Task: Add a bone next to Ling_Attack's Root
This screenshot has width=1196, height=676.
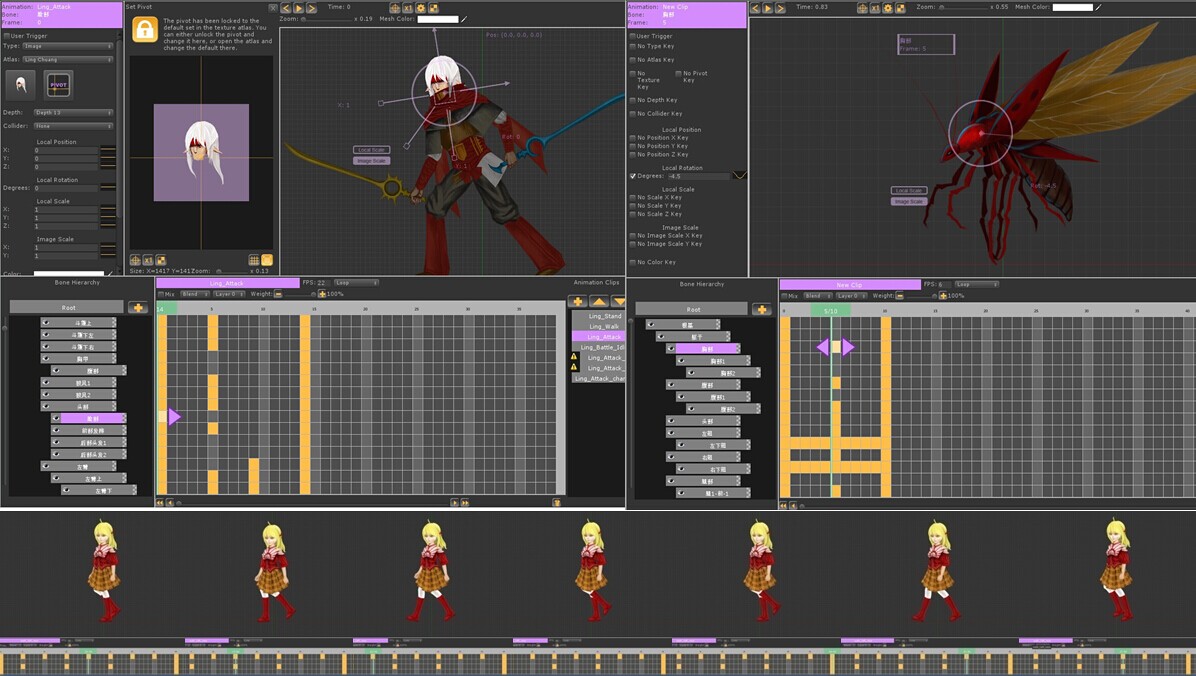Action: click(138, 307)
